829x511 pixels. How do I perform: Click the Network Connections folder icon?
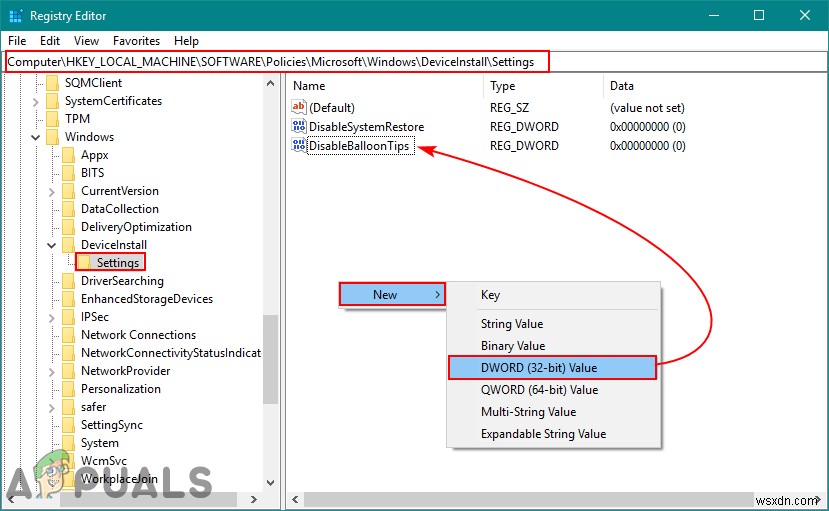click(68, 335)
